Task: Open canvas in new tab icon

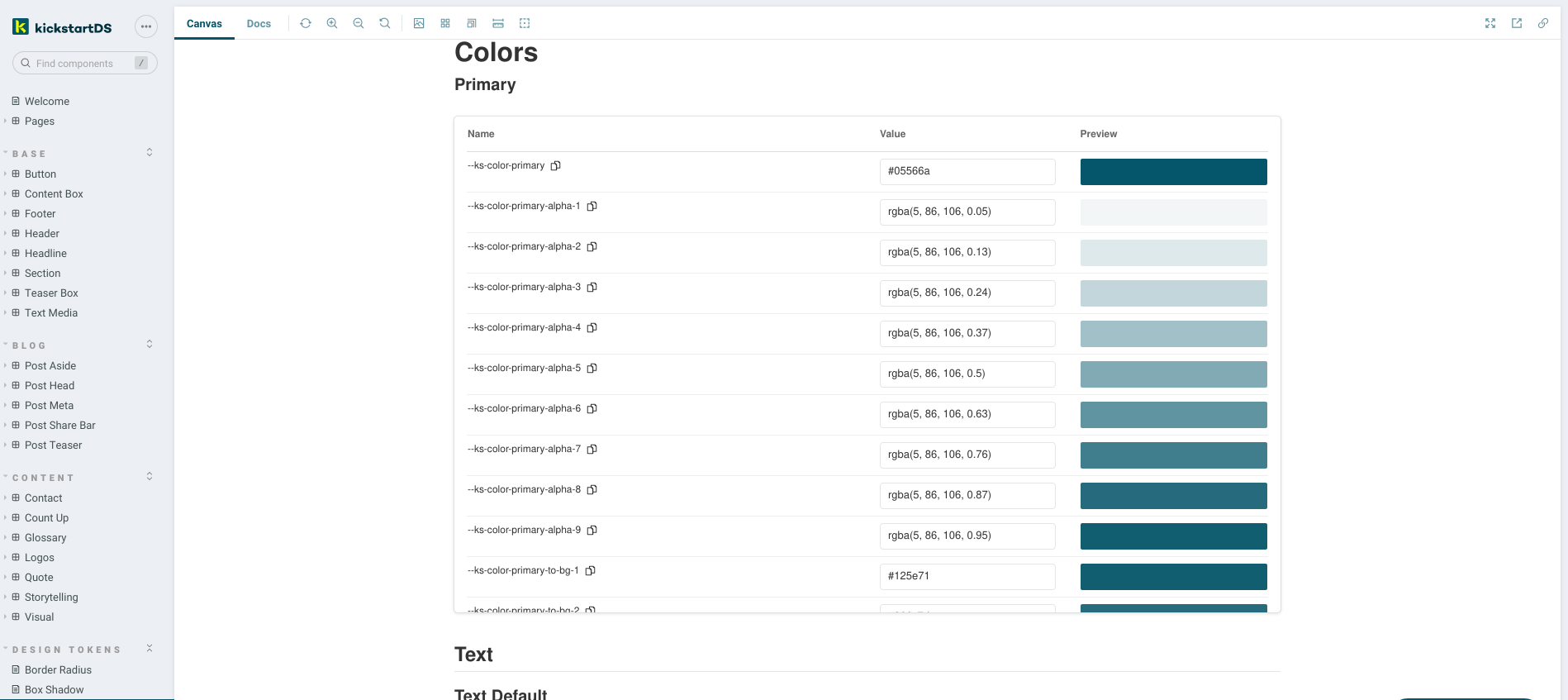Action: [x=1517, y=23]
